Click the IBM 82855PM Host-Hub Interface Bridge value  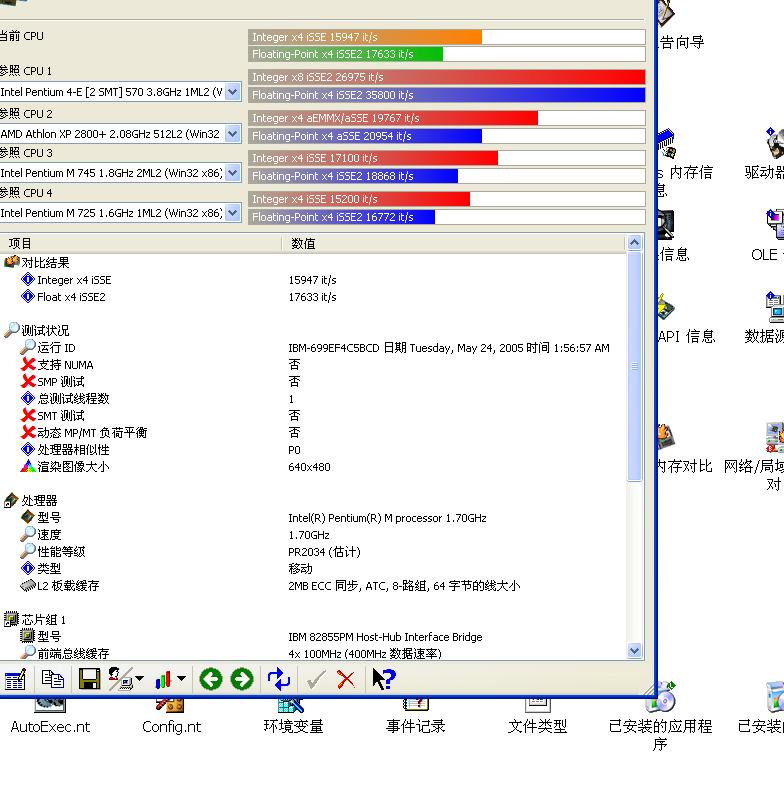pyautogui.click(x=385, y=637)
